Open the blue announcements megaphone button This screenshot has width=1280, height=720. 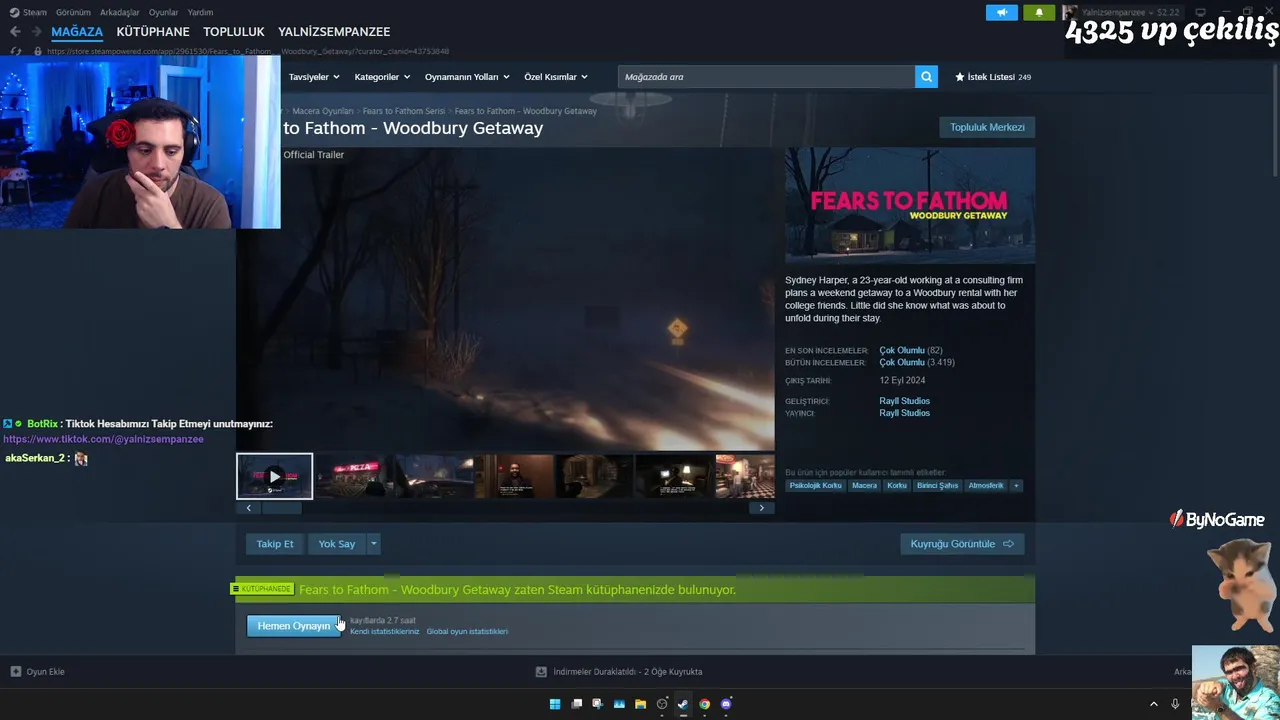point(1002,13)
